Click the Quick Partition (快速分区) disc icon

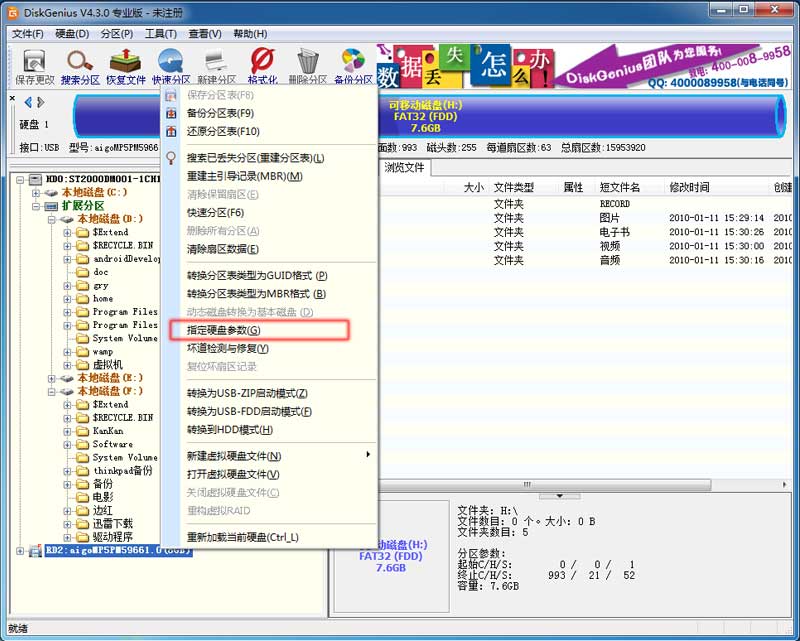pyautogui.click(x=170, y=62)
